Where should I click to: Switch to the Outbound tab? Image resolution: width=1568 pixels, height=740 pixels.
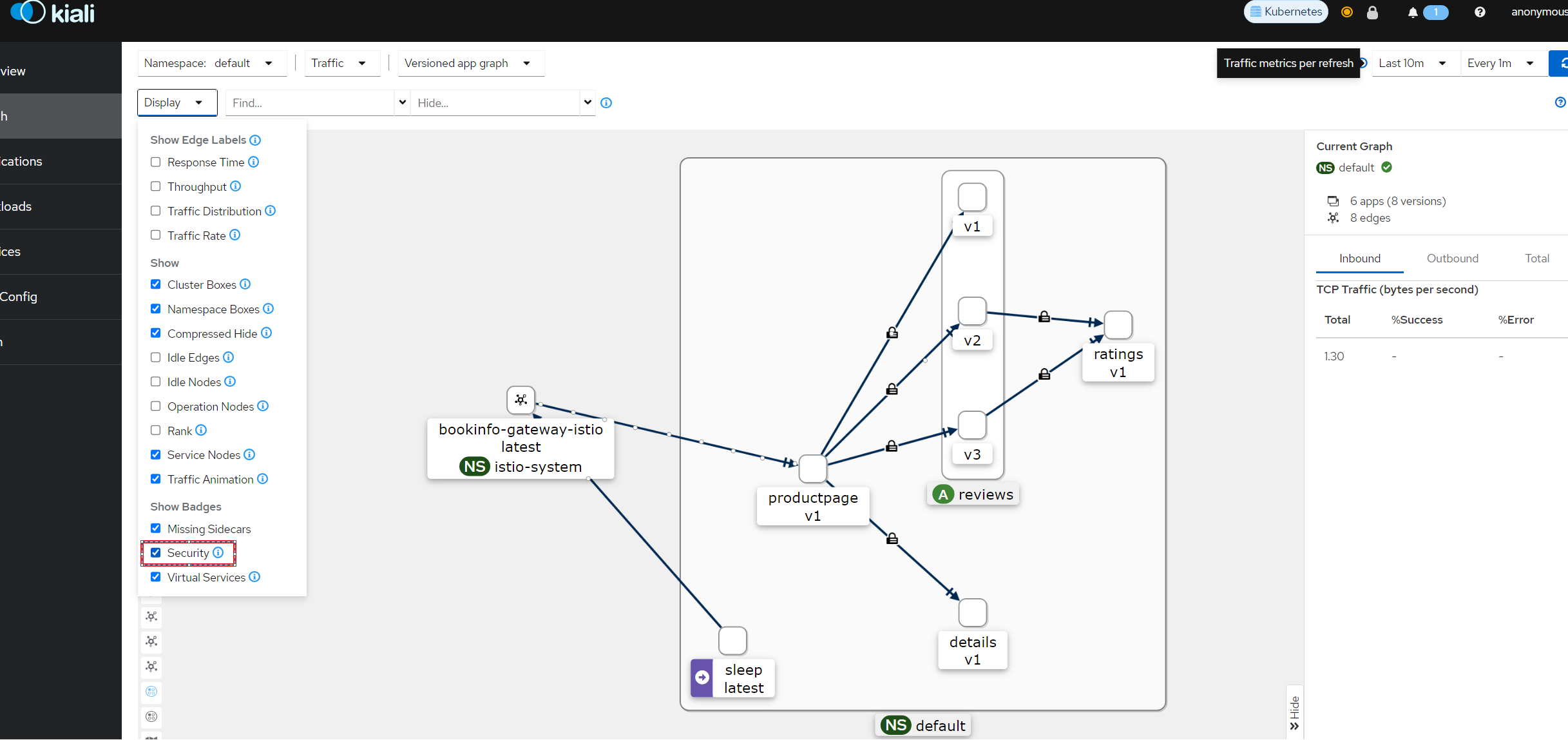tap(1452, 258)
